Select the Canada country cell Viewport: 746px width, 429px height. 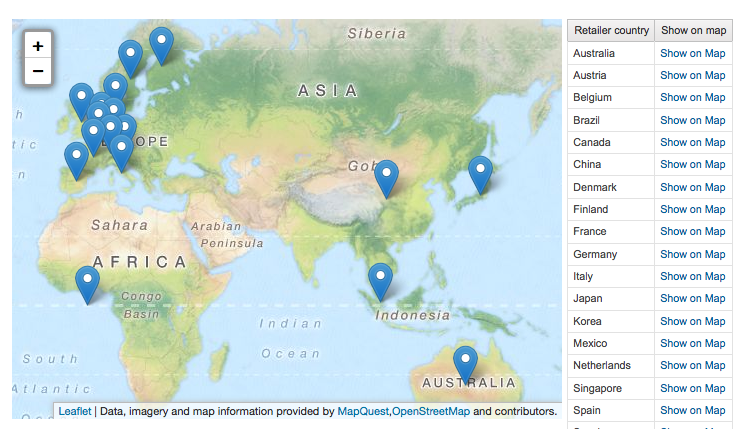pyautogui.click(x=611, y=142)
